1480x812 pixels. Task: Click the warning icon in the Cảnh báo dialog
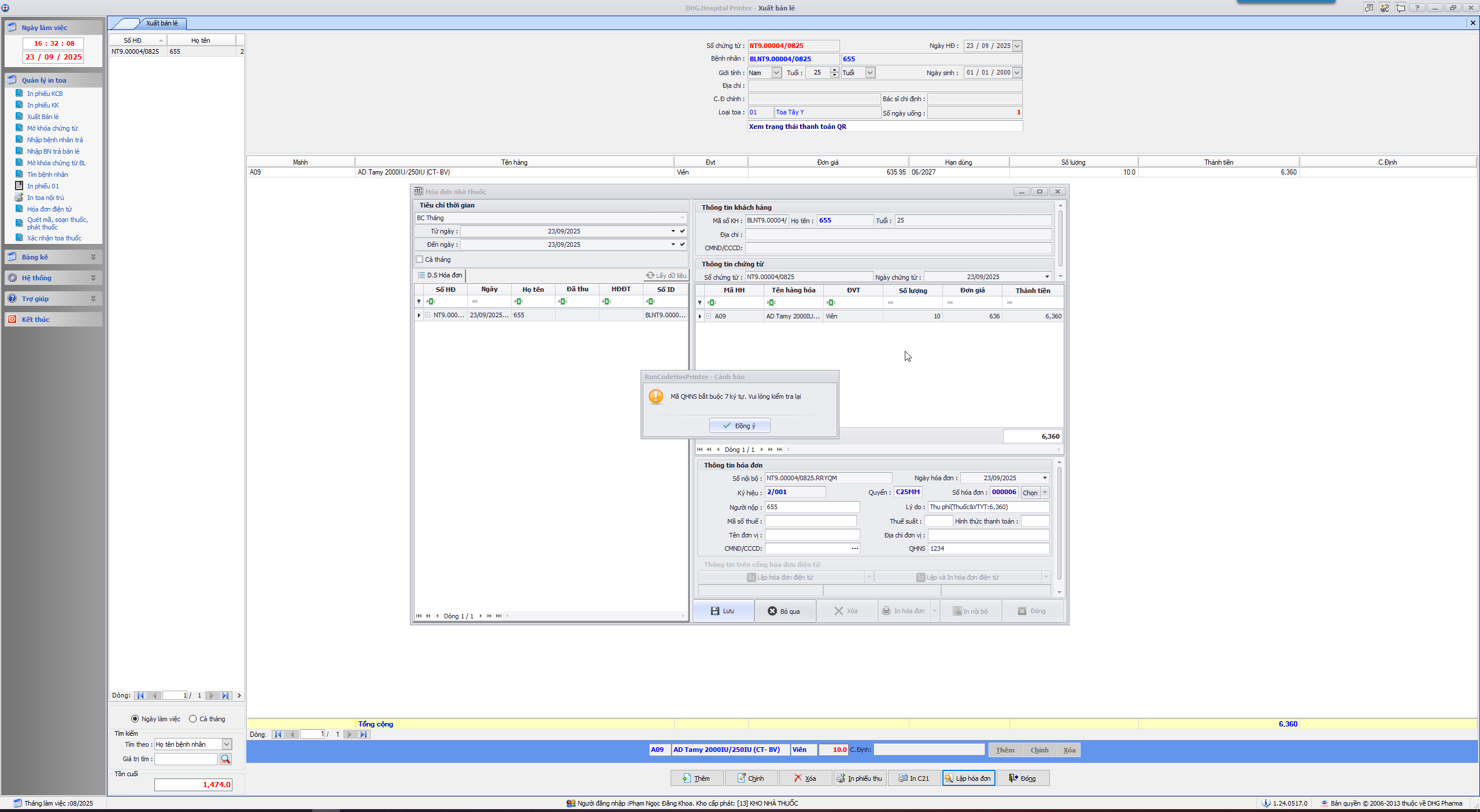tap(656, 396)
